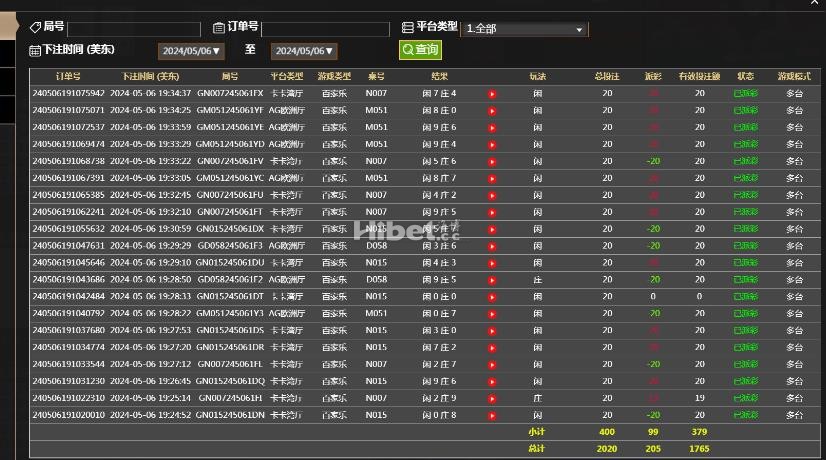Select round number GN007245061FI

[230, 398]
